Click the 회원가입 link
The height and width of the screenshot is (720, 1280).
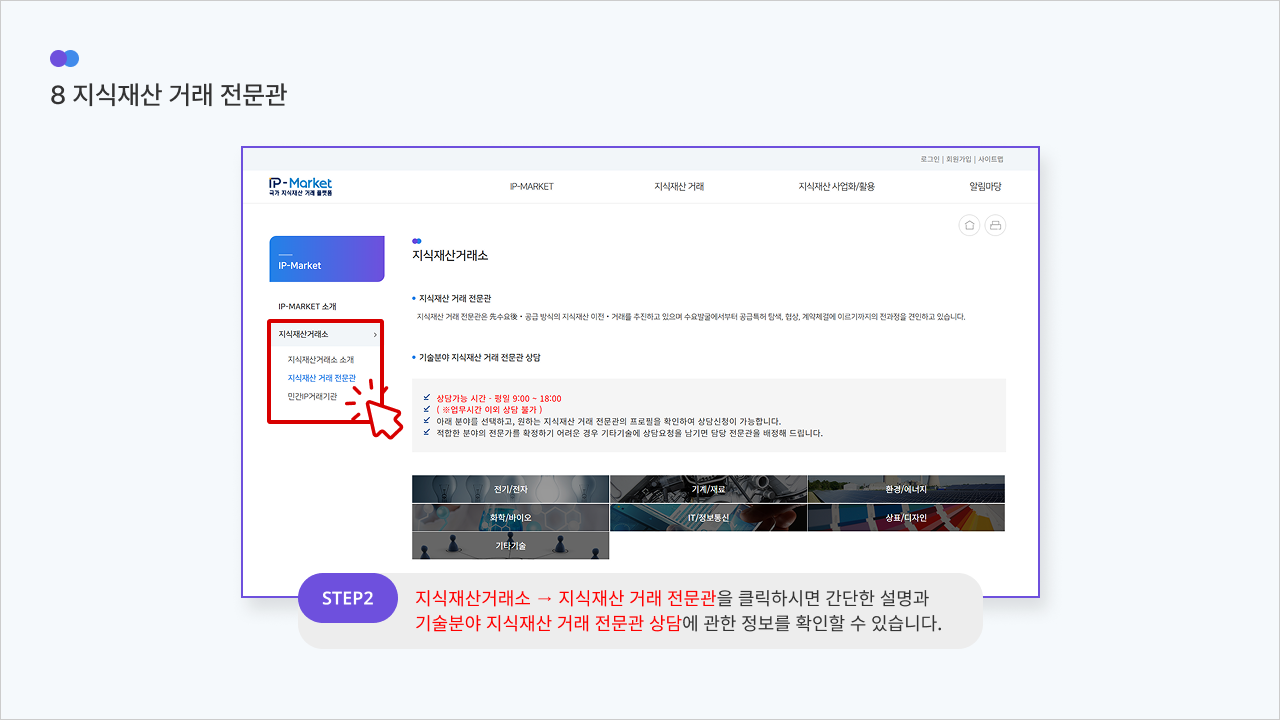pyautogui.click(x=958, y=159)
